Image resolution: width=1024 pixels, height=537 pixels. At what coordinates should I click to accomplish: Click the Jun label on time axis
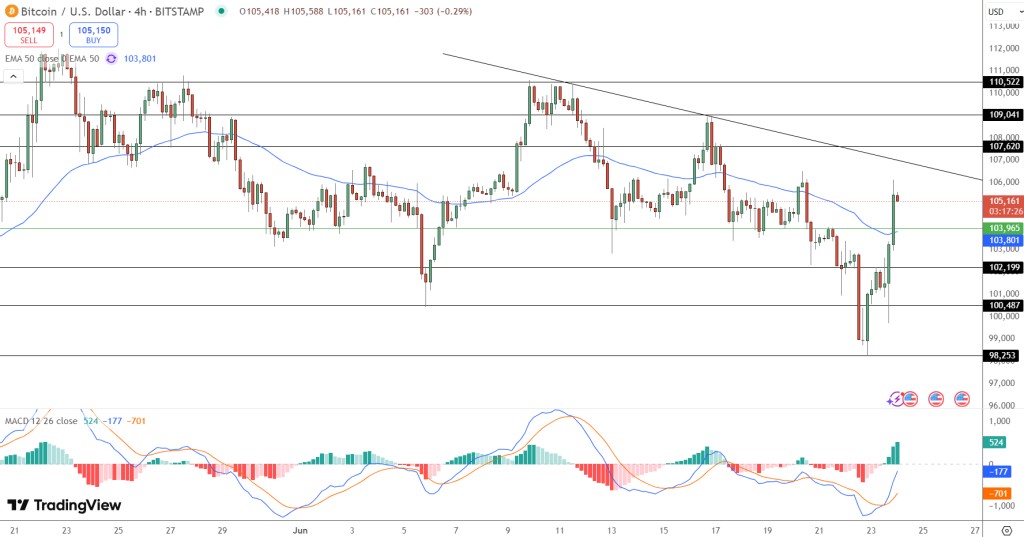pos(300,530)
